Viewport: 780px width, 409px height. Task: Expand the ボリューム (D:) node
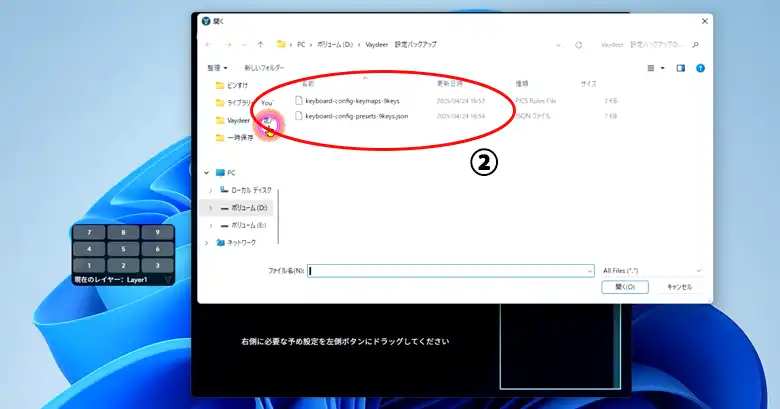point(210,208)
